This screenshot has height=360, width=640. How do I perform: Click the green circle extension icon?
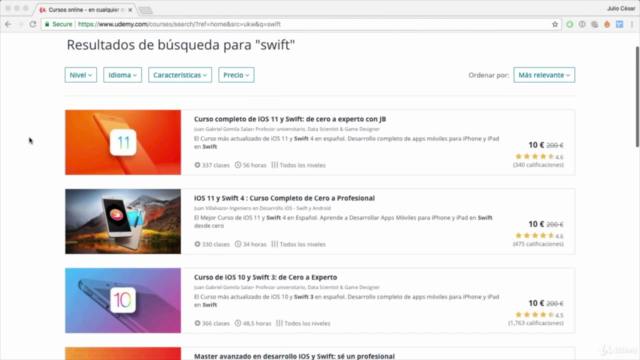pos(570,24)
